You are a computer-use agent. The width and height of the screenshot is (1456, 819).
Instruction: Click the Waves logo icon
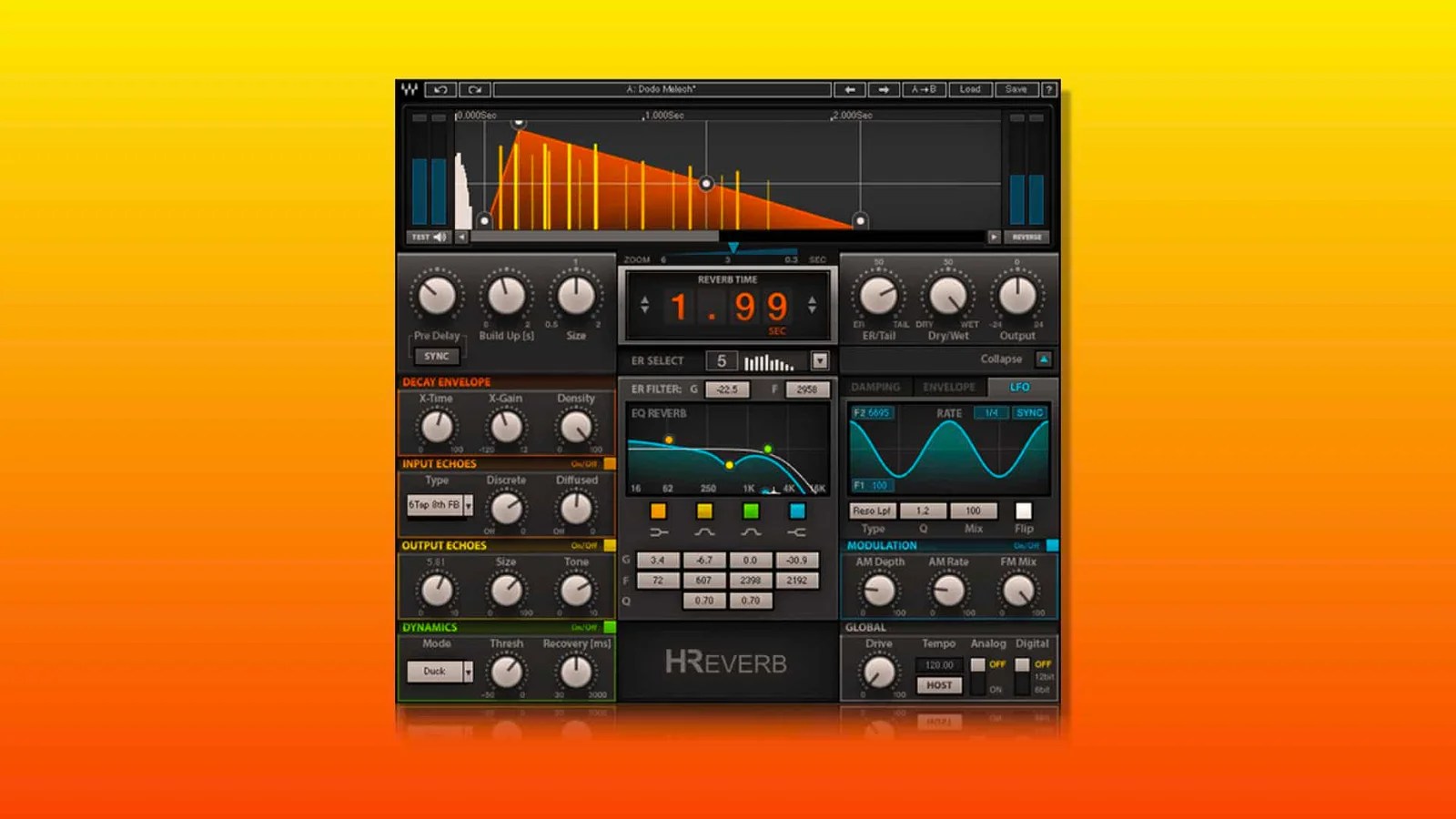409,89
